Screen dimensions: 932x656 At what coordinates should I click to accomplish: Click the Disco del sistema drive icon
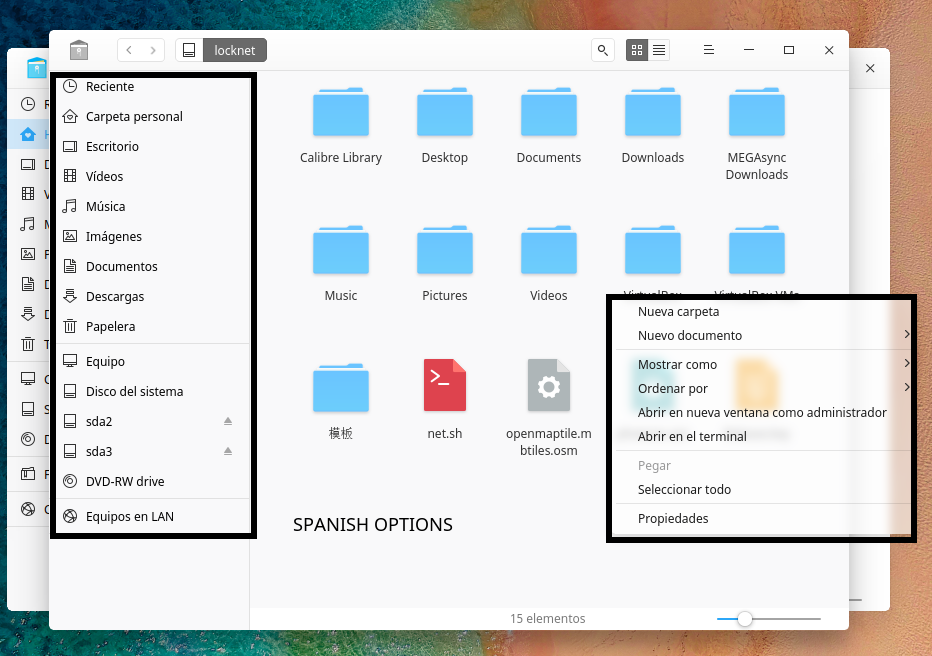point(70,391)
